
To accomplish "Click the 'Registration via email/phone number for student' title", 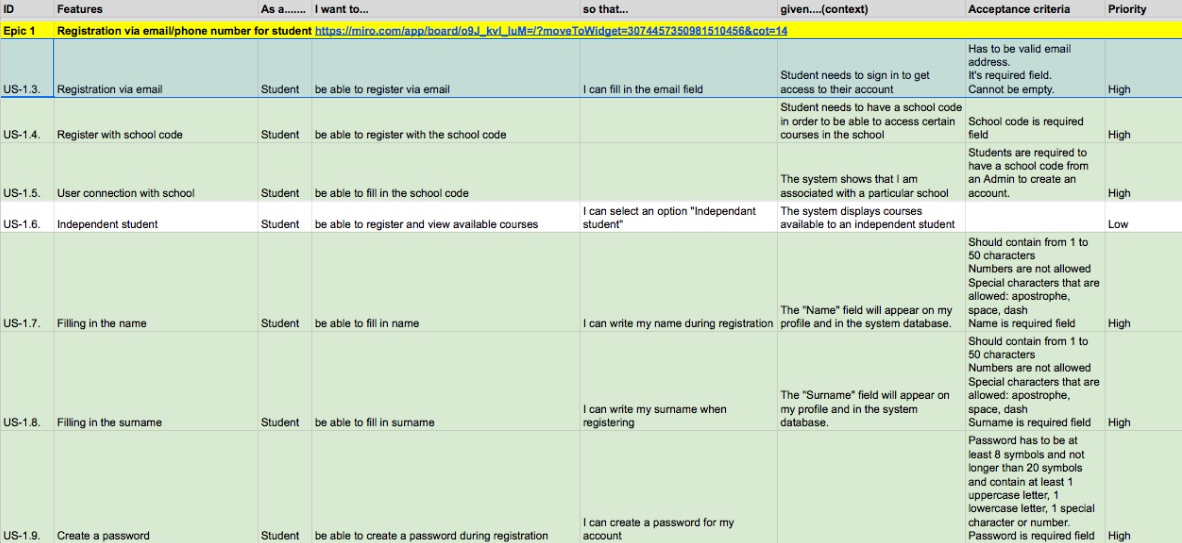I will (185, 31).
